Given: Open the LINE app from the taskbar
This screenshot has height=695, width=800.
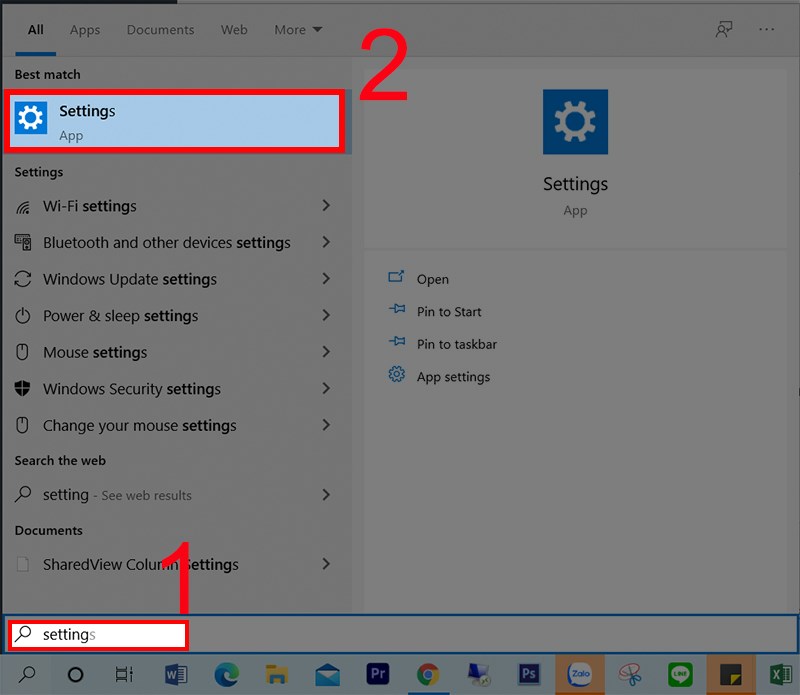Looking at the screenshot, I should [x=680, y=674].
